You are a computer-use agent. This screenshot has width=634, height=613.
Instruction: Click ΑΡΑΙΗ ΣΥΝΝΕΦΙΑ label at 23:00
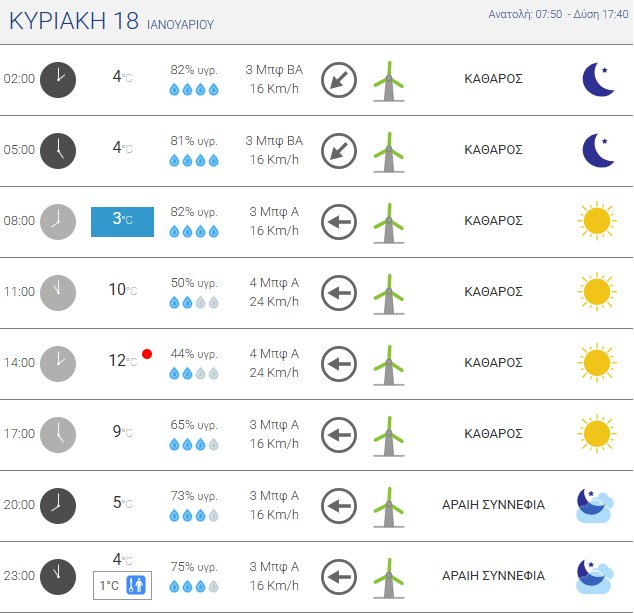pos(493,576)
